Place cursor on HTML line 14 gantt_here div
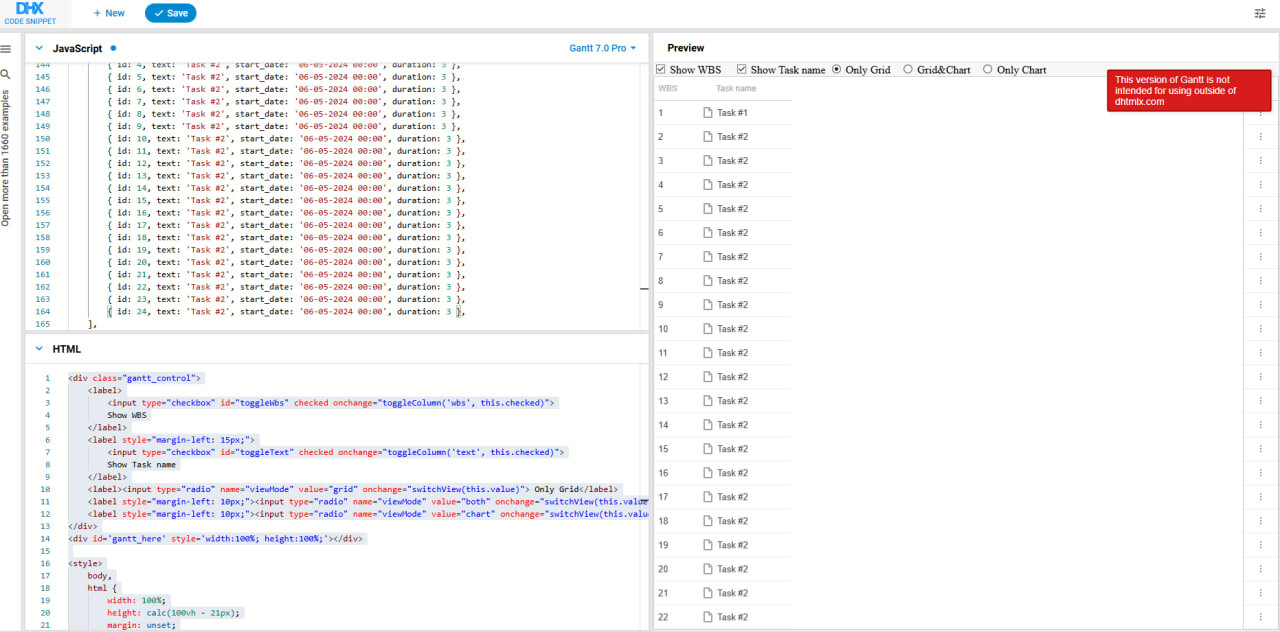Screen dimensions: 1280x632 coord(217,539)
